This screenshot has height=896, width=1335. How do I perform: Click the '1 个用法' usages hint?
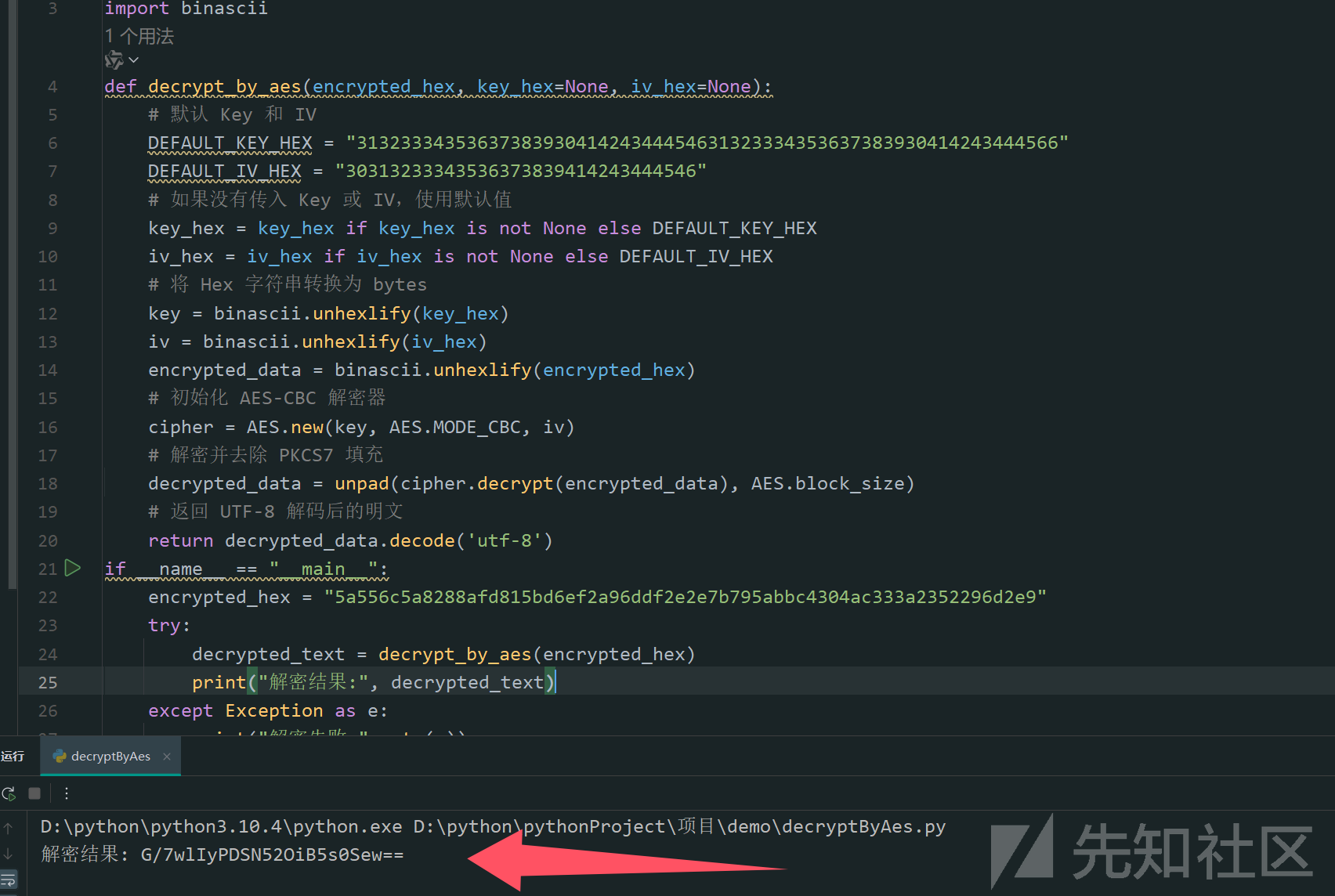click(x=139, y=36)
